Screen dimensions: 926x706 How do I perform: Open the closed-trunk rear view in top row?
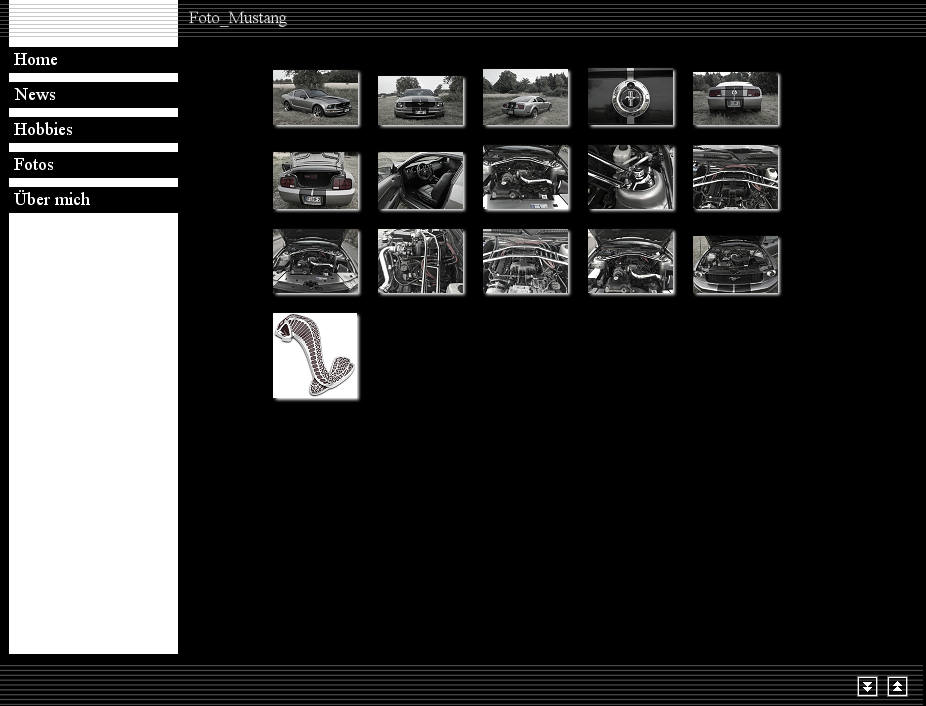point(735,98)
